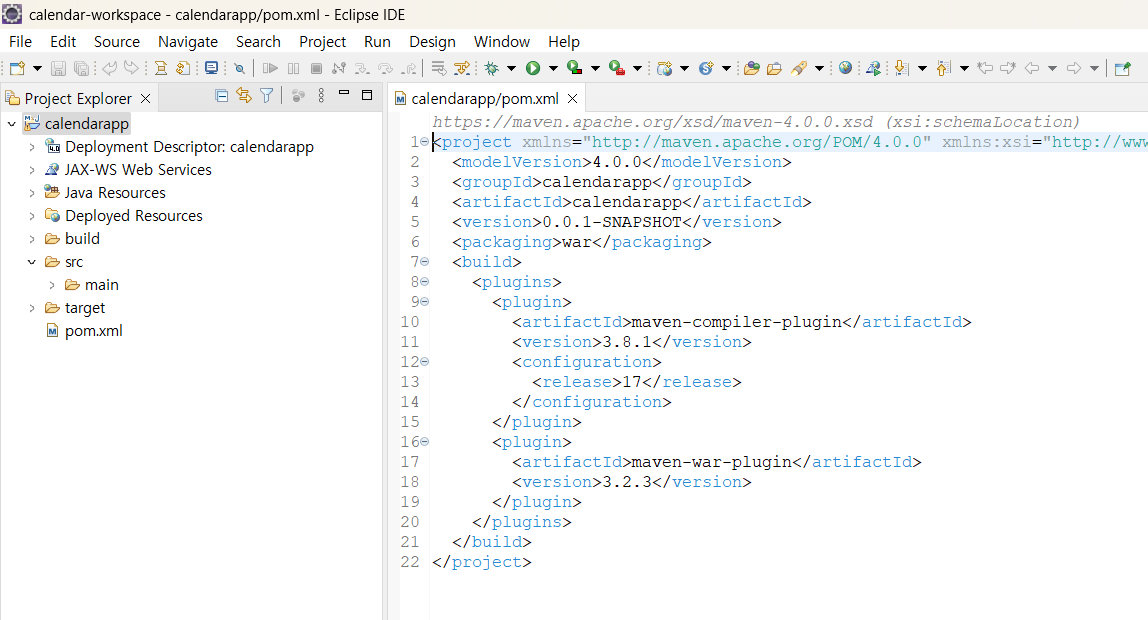Click the Open Web Browser globe icon
Image resolution: width=1148 pixels, height=620 pixels.
click(x=846, y=68)
